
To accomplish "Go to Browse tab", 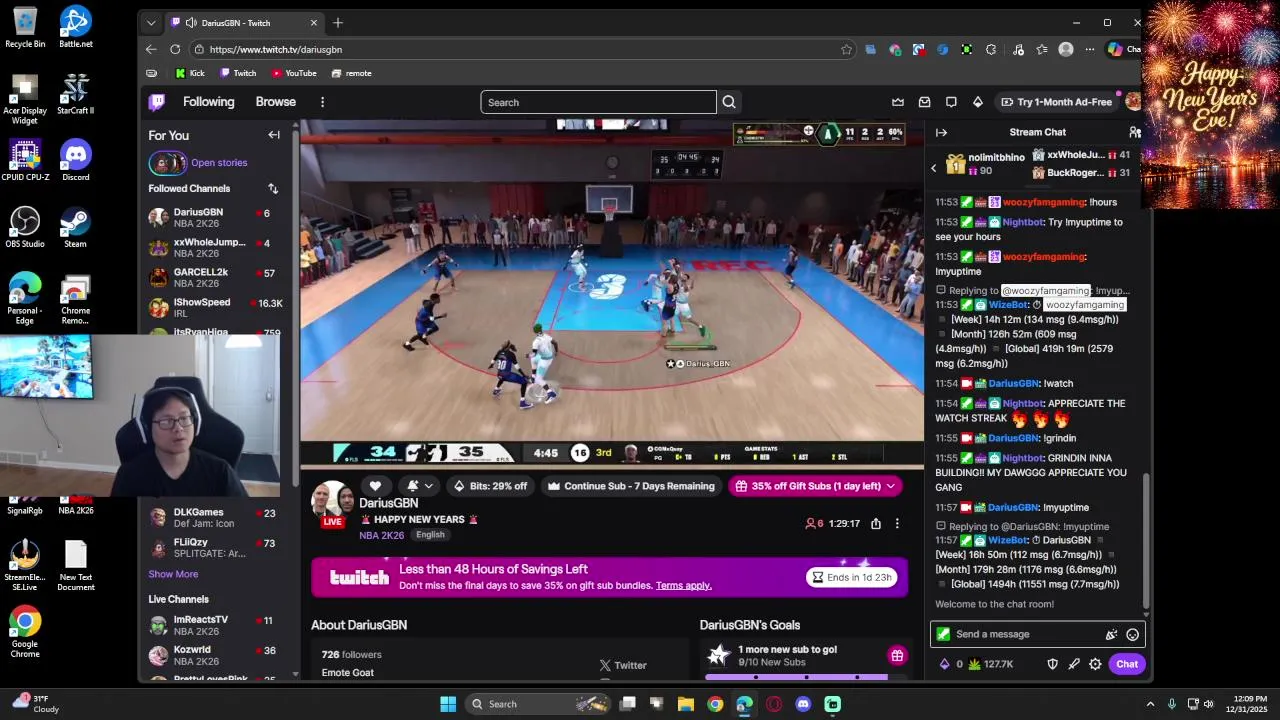I will coord(275,102).
